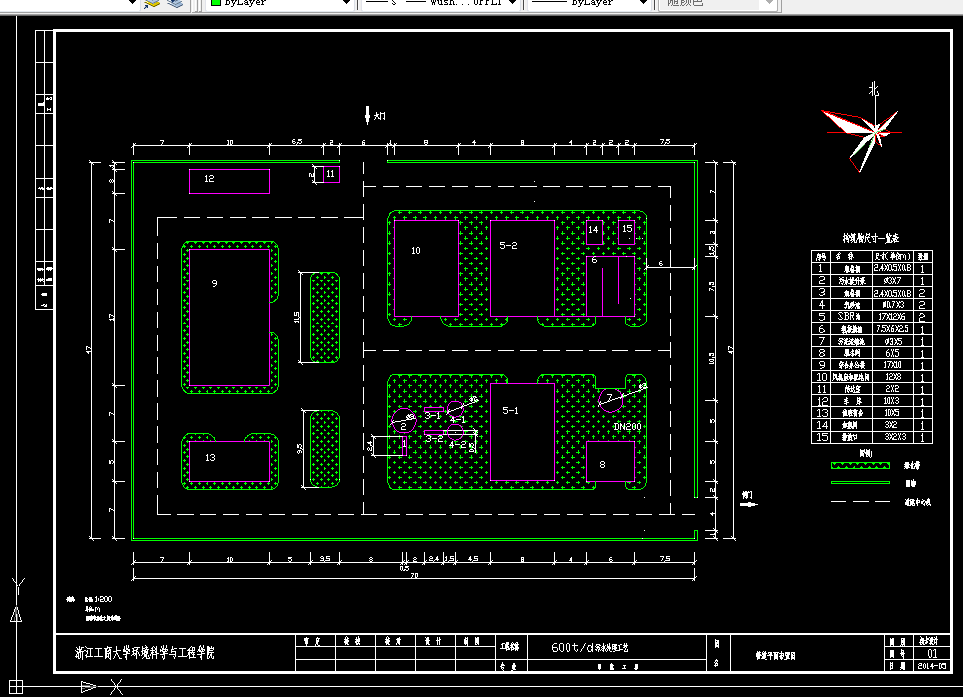Select the building labeled 13
The width and height of the screenshot is (963, 697).
point(229,461)
